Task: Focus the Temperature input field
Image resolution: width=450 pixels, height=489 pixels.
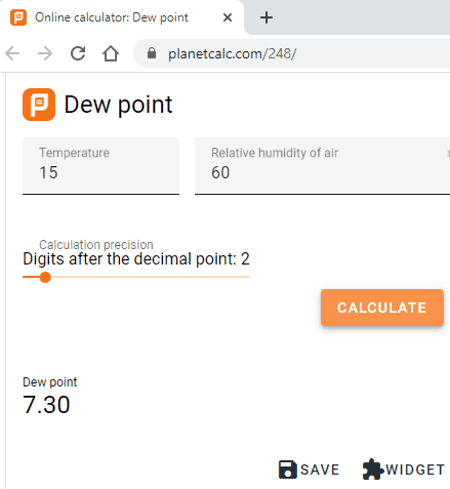Action: pos(101,166)
